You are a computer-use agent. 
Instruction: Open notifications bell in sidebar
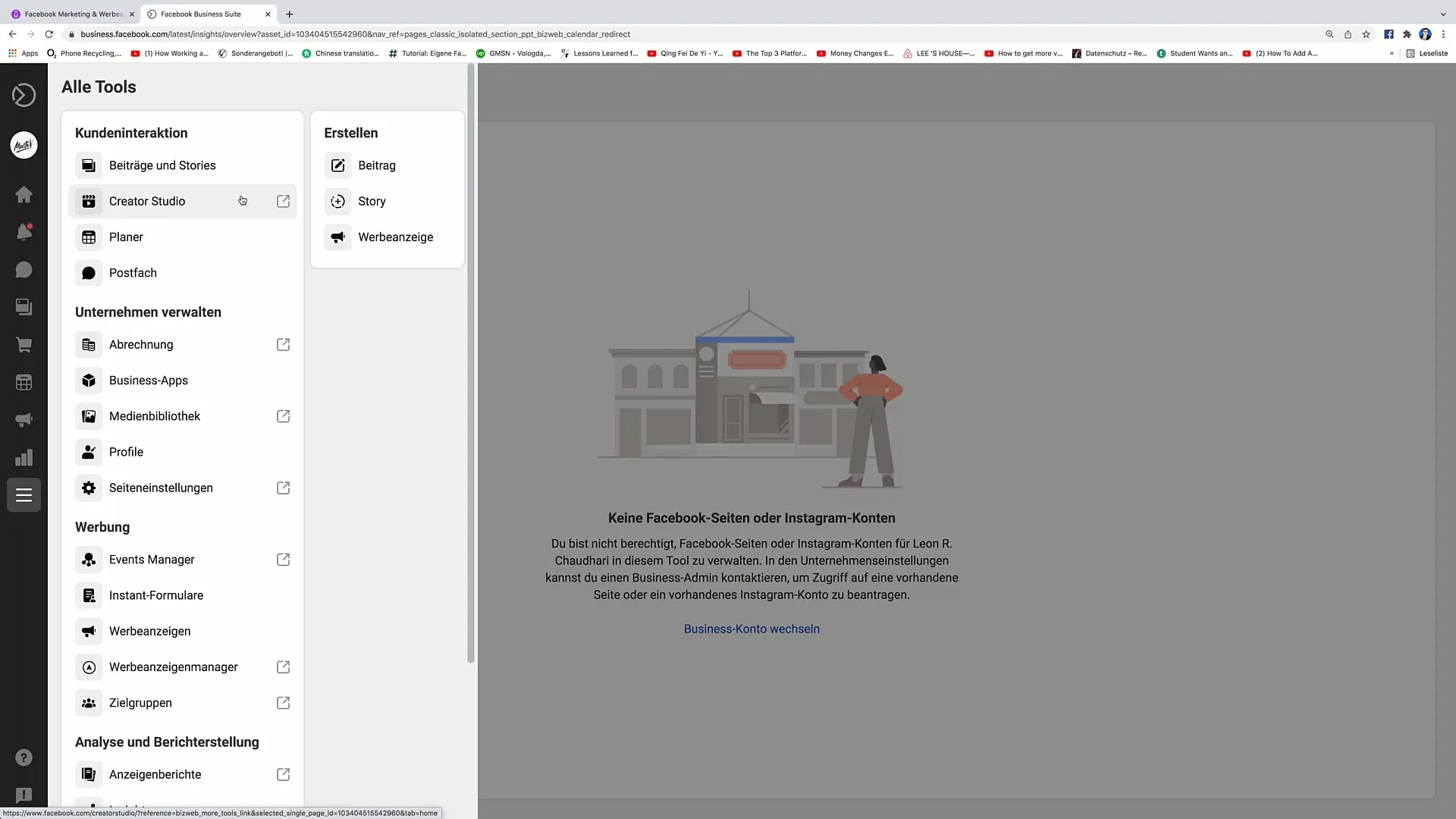click(x=24, y=232)
